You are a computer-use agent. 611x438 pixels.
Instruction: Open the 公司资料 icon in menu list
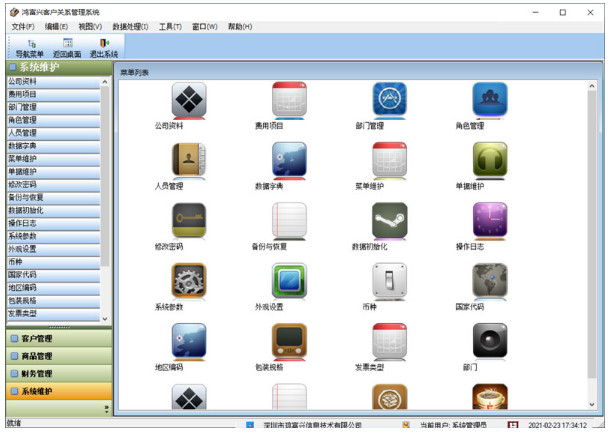(189, 100)
